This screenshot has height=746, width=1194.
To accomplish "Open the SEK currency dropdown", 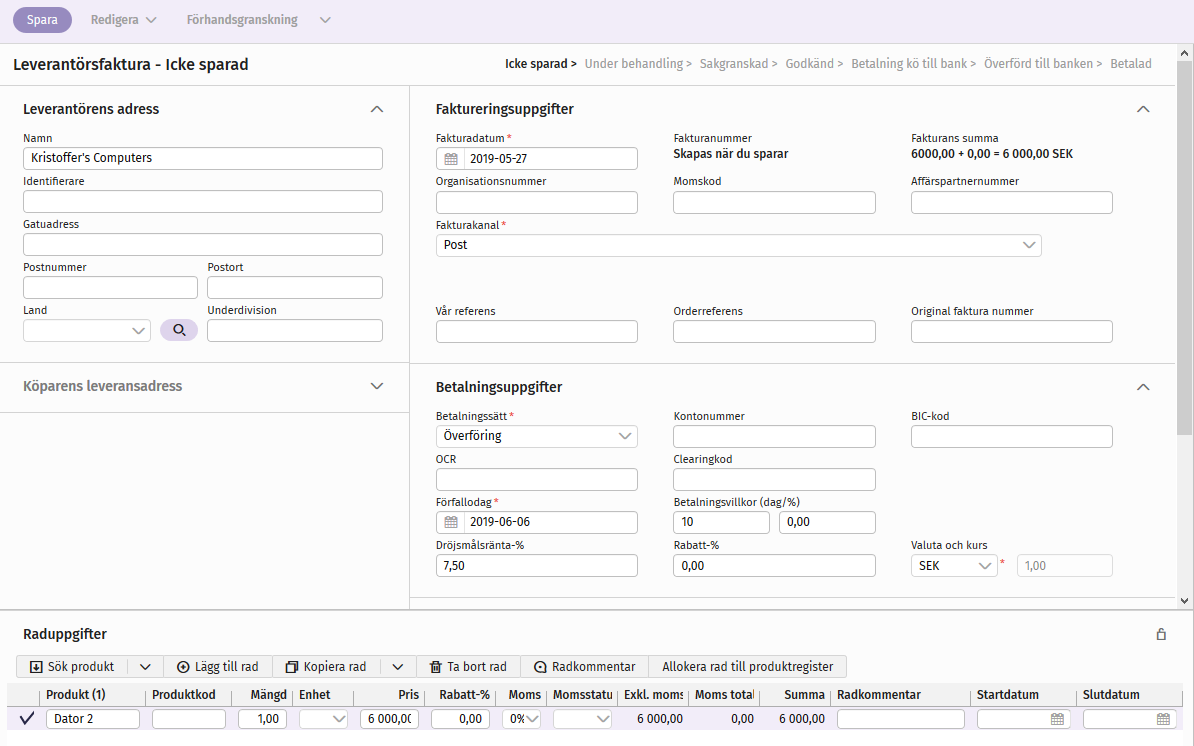I will point(954,566).
